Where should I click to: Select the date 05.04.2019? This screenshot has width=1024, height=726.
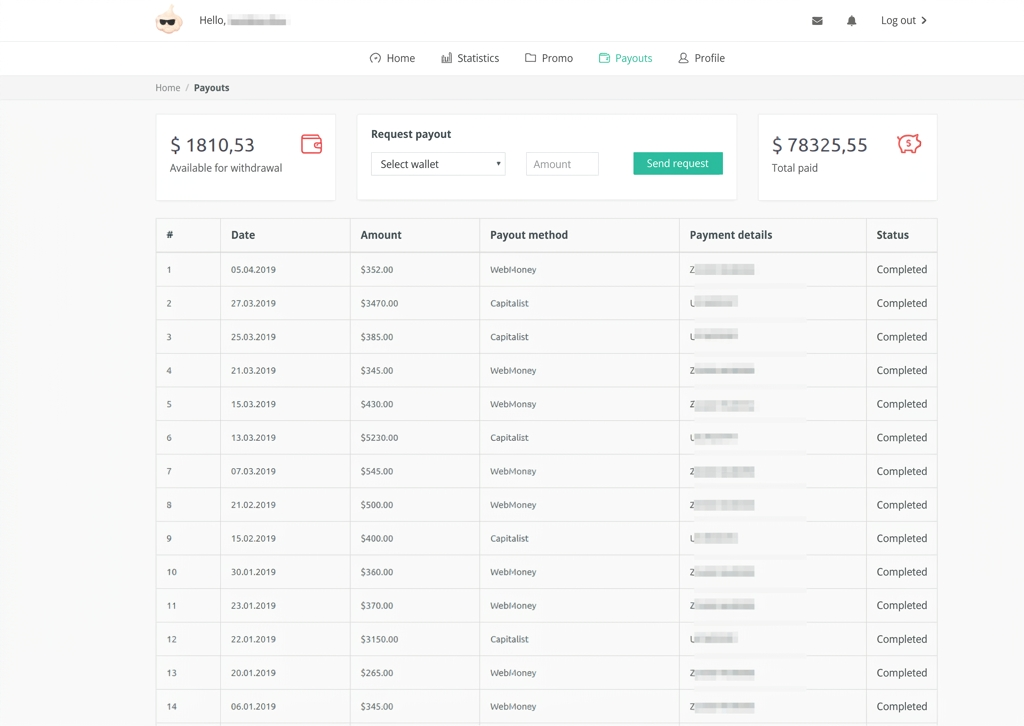coord(253,270)
